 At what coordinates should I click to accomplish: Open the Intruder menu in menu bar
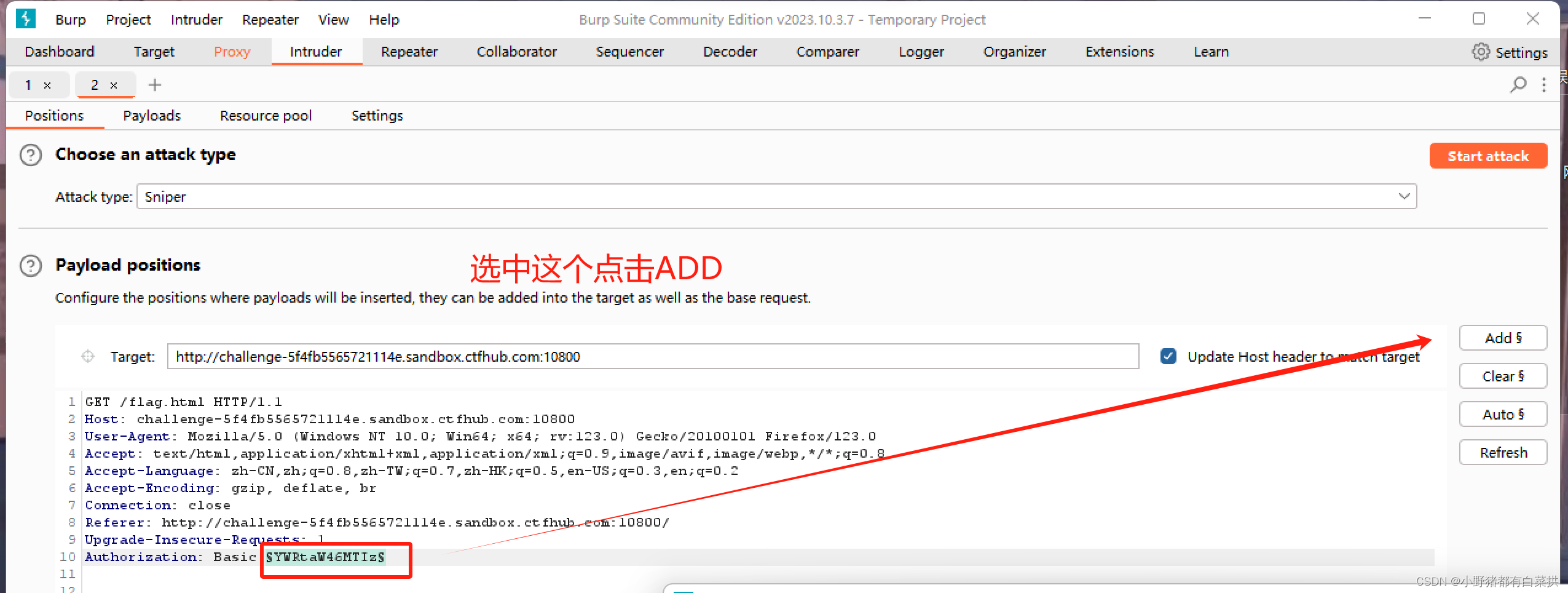196,19
